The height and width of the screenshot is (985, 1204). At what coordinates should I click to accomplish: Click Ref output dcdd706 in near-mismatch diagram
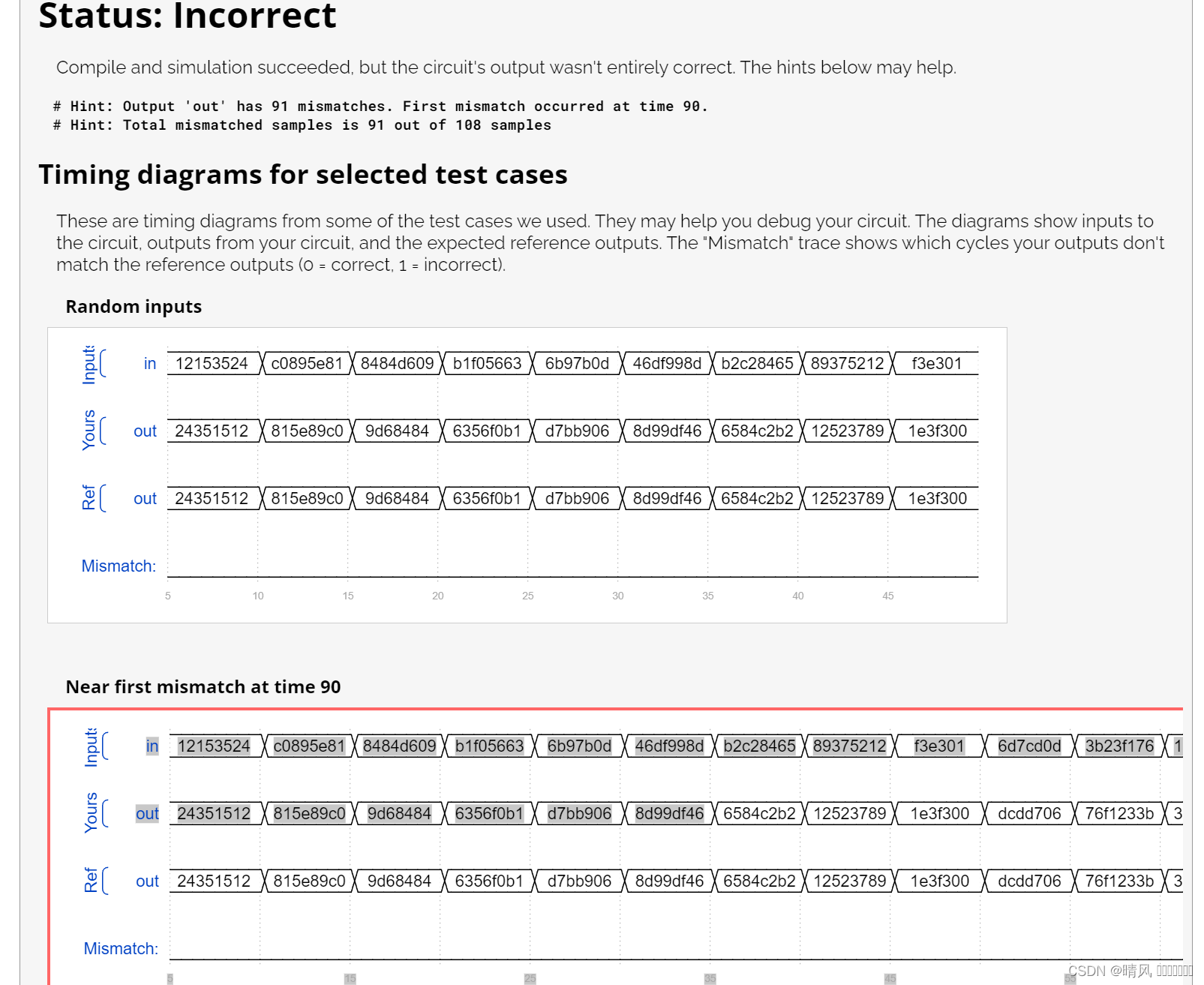pos(1029,881)
